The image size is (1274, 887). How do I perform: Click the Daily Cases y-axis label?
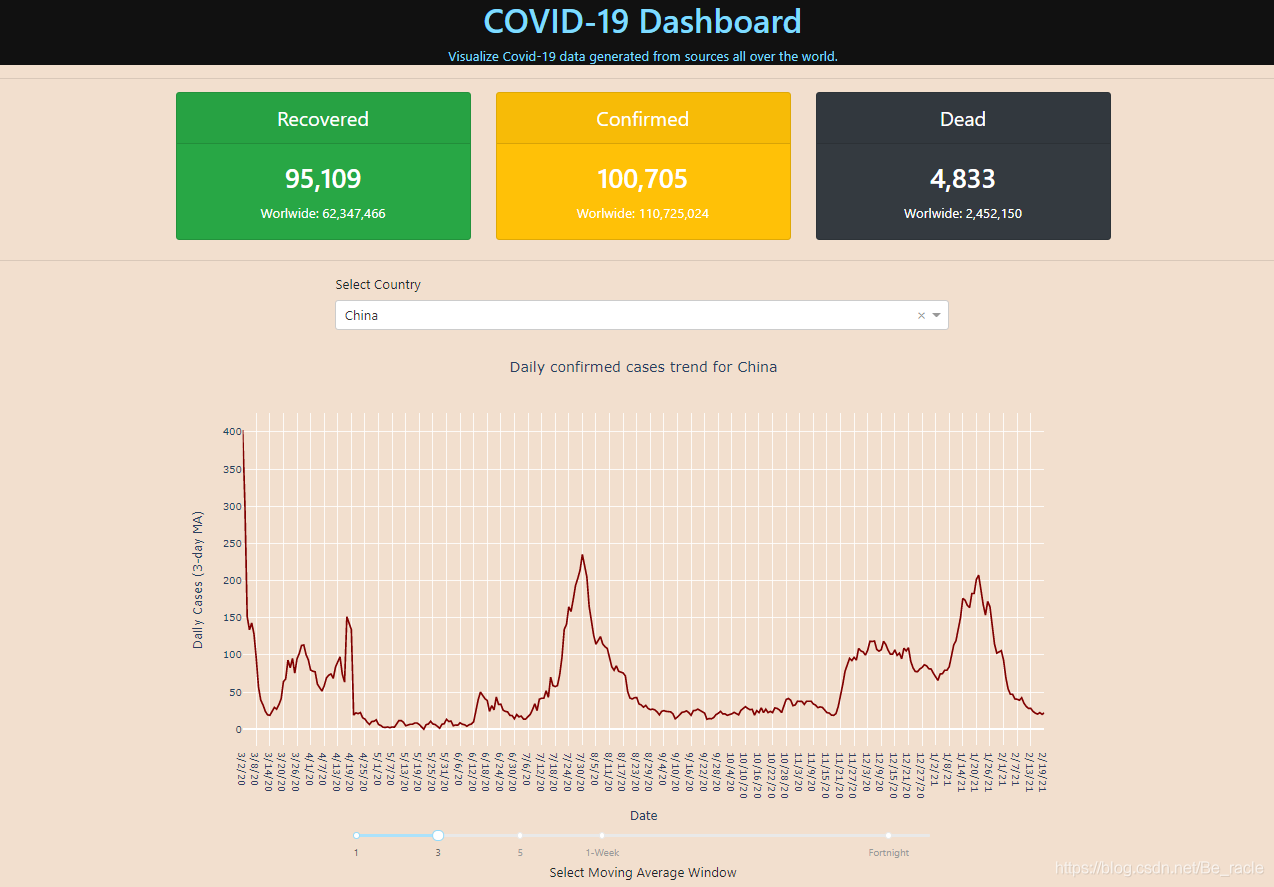[198, 579]
